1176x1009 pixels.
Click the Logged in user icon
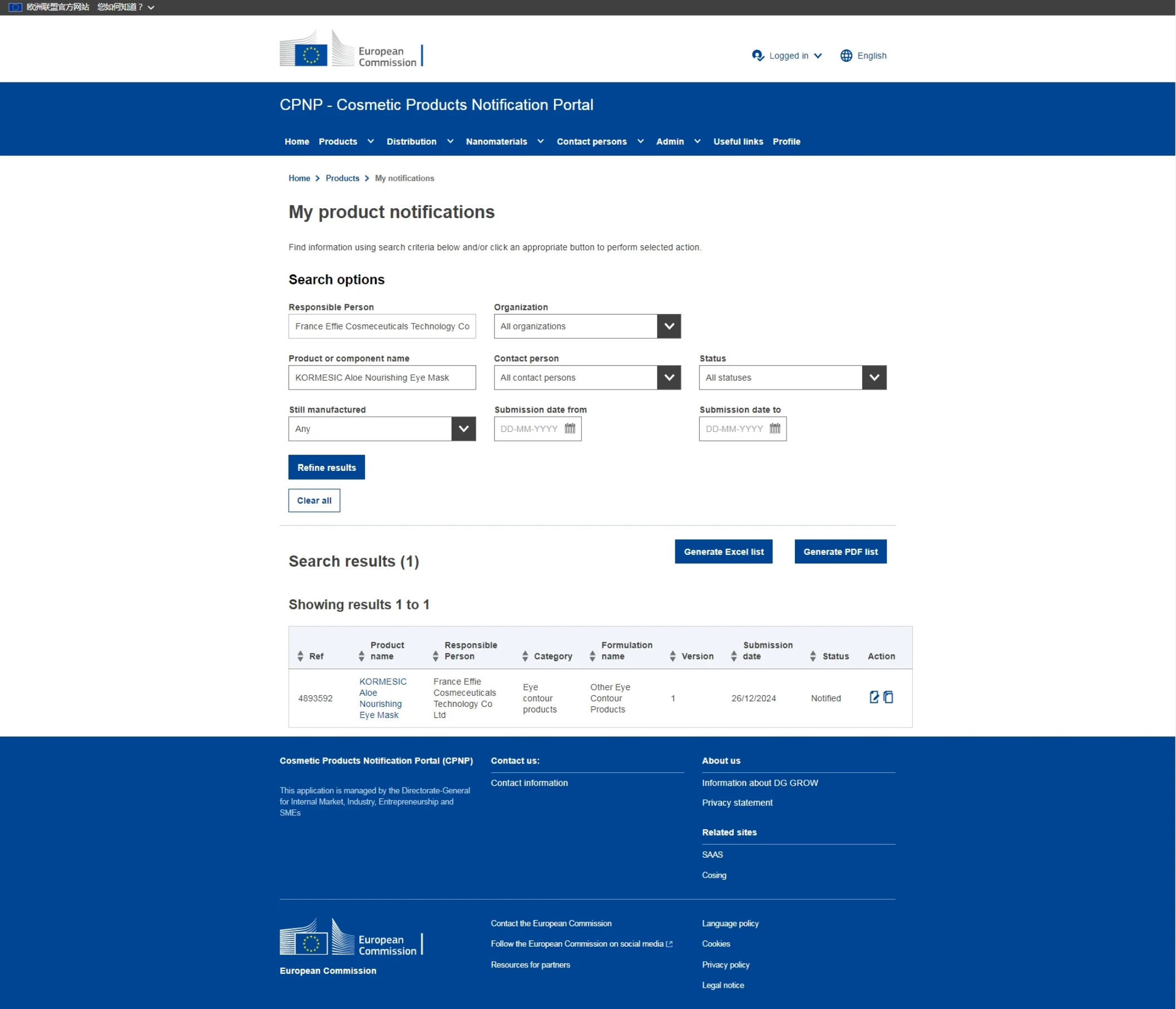758,56
